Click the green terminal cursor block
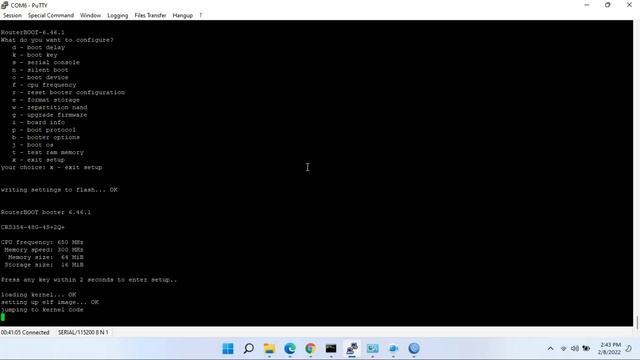The image size is (640, 360). (x=3, y=317)
